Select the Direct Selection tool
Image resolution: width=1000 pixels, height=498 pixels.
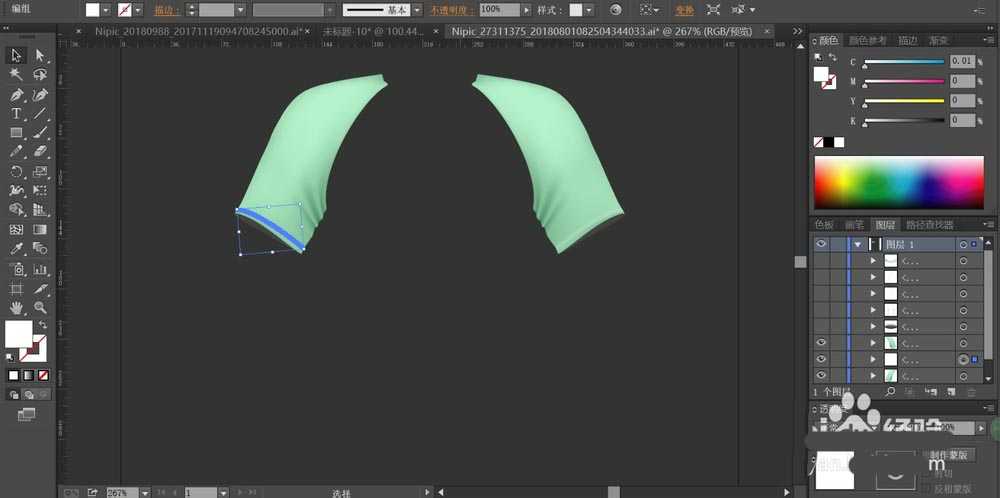(40, 55)
